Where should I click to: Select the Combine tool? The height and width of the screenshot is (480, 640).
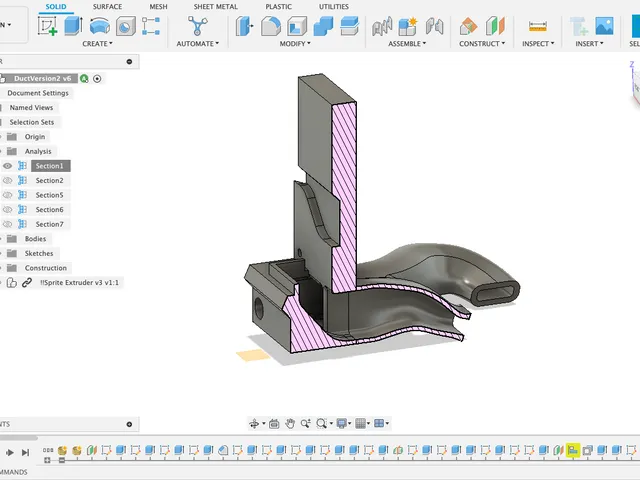click(x=323, y=26)
